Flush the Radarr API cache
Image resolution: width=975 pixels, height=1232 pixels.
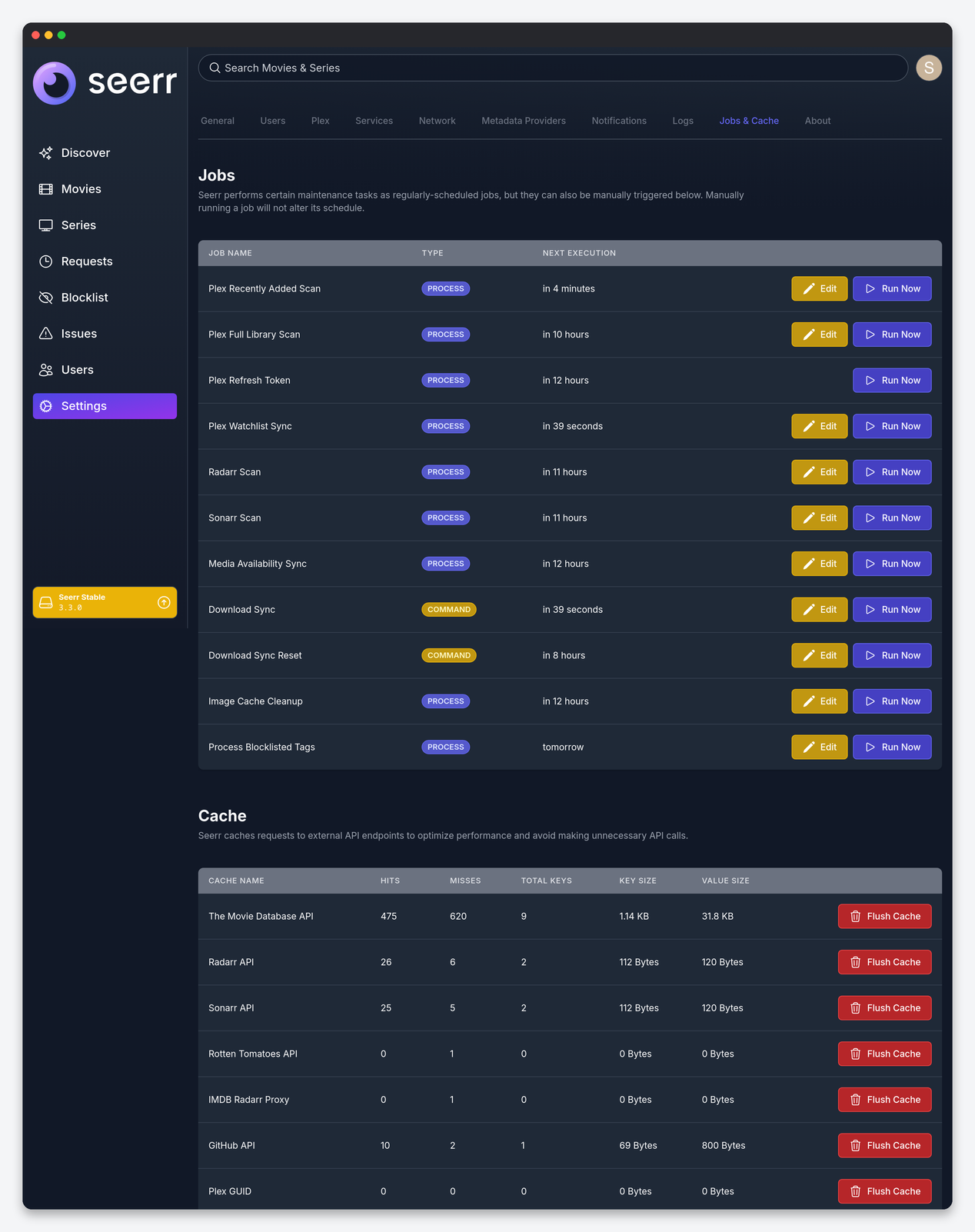click(x=884, y=962)
